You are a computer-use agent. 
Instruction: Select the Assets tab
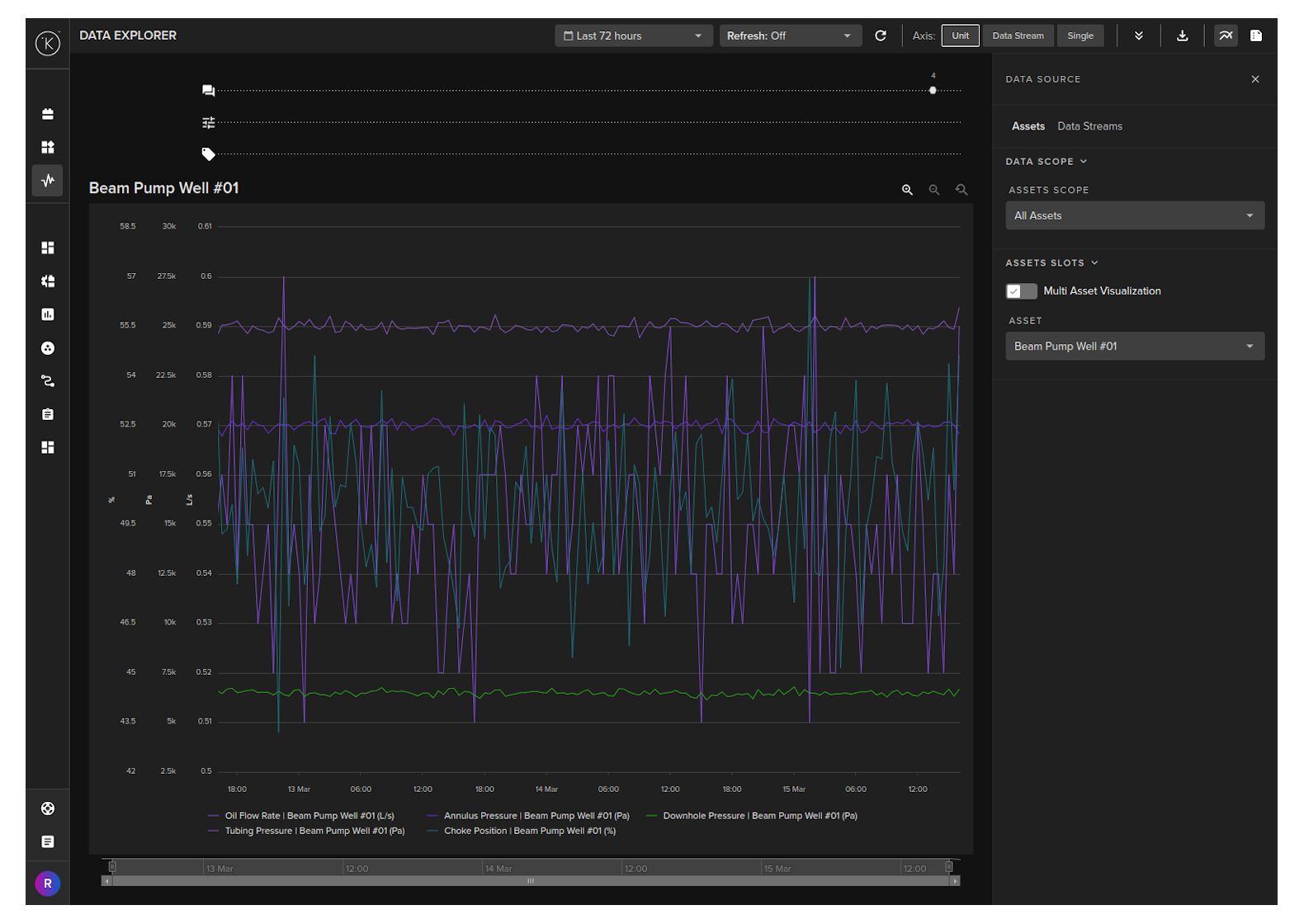pyautogui.click(x=1028, y=126)
